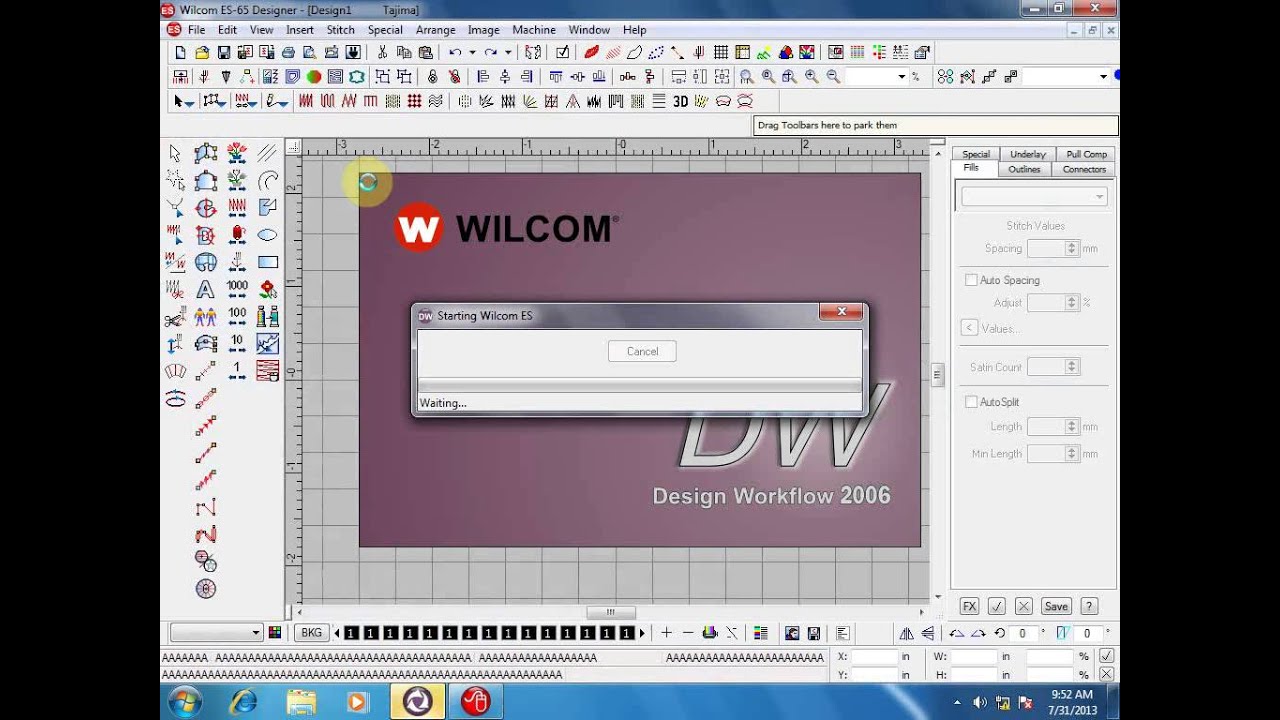The height and width of the screenshot is (720, 1280).
Task: Click the 3D view icon
Action: 680,101
